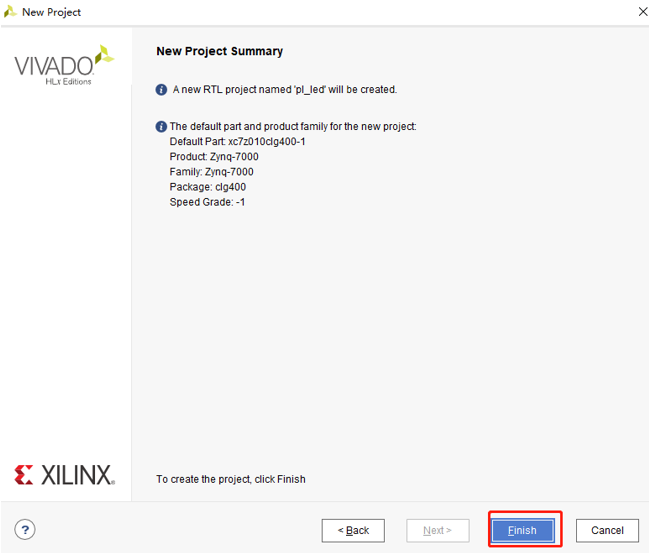
Task: Cancel the New Project wizard
Action: coord(607,530)
